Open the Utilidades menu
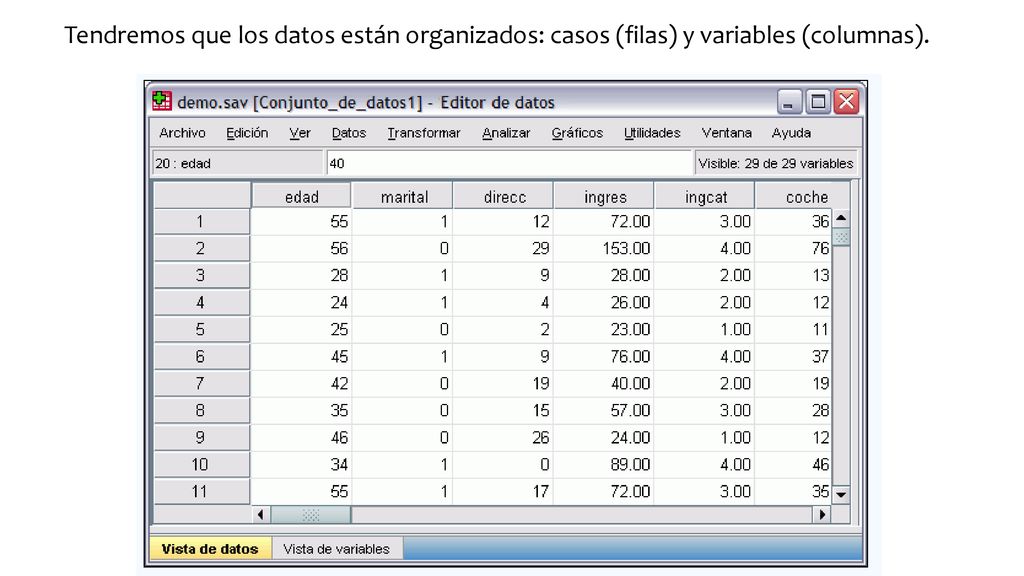Screen dimensions: 1024x576 coord(652,133)
